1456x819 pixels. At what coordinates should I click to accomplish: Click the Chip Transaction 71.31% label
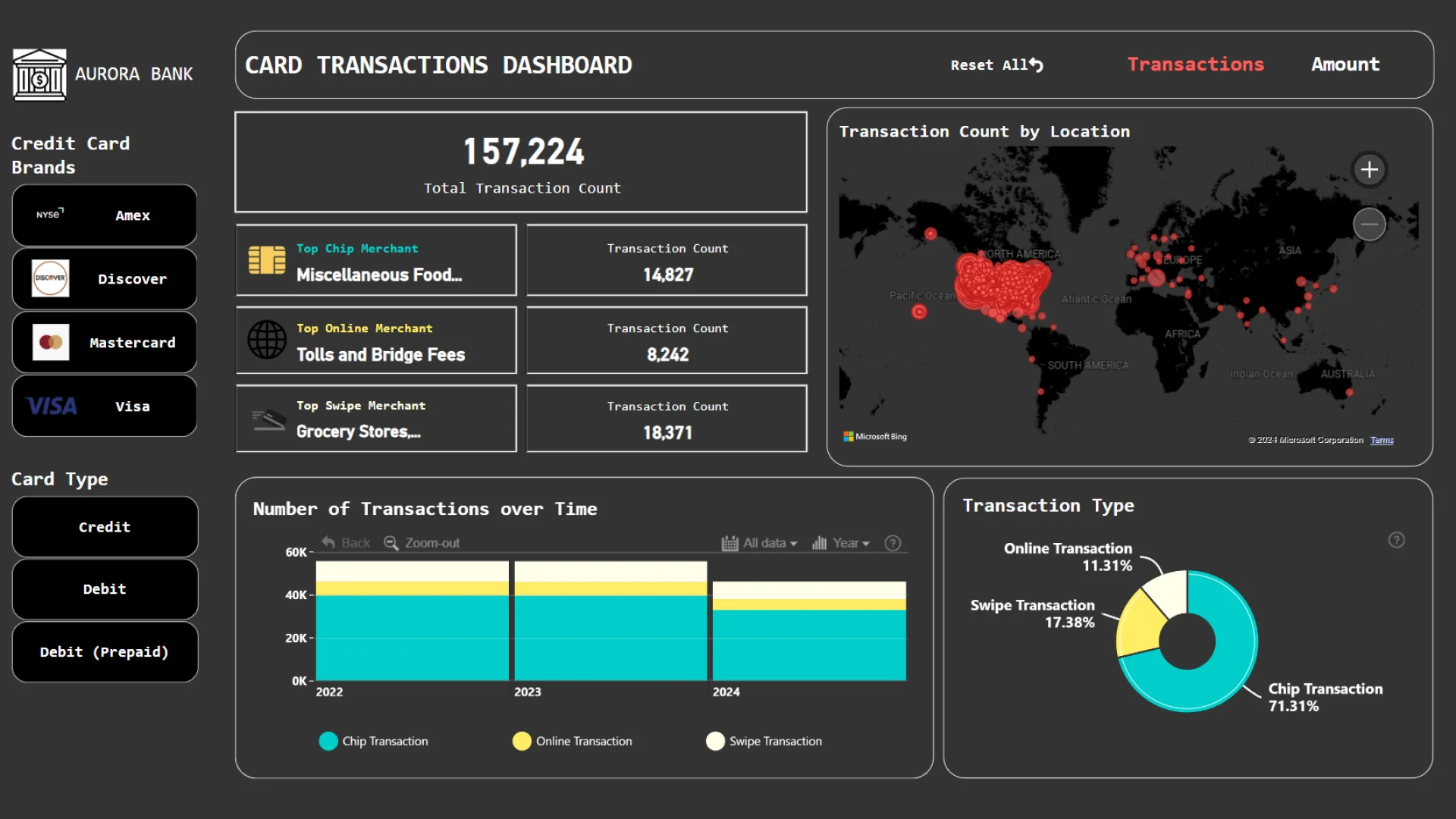1326,697
